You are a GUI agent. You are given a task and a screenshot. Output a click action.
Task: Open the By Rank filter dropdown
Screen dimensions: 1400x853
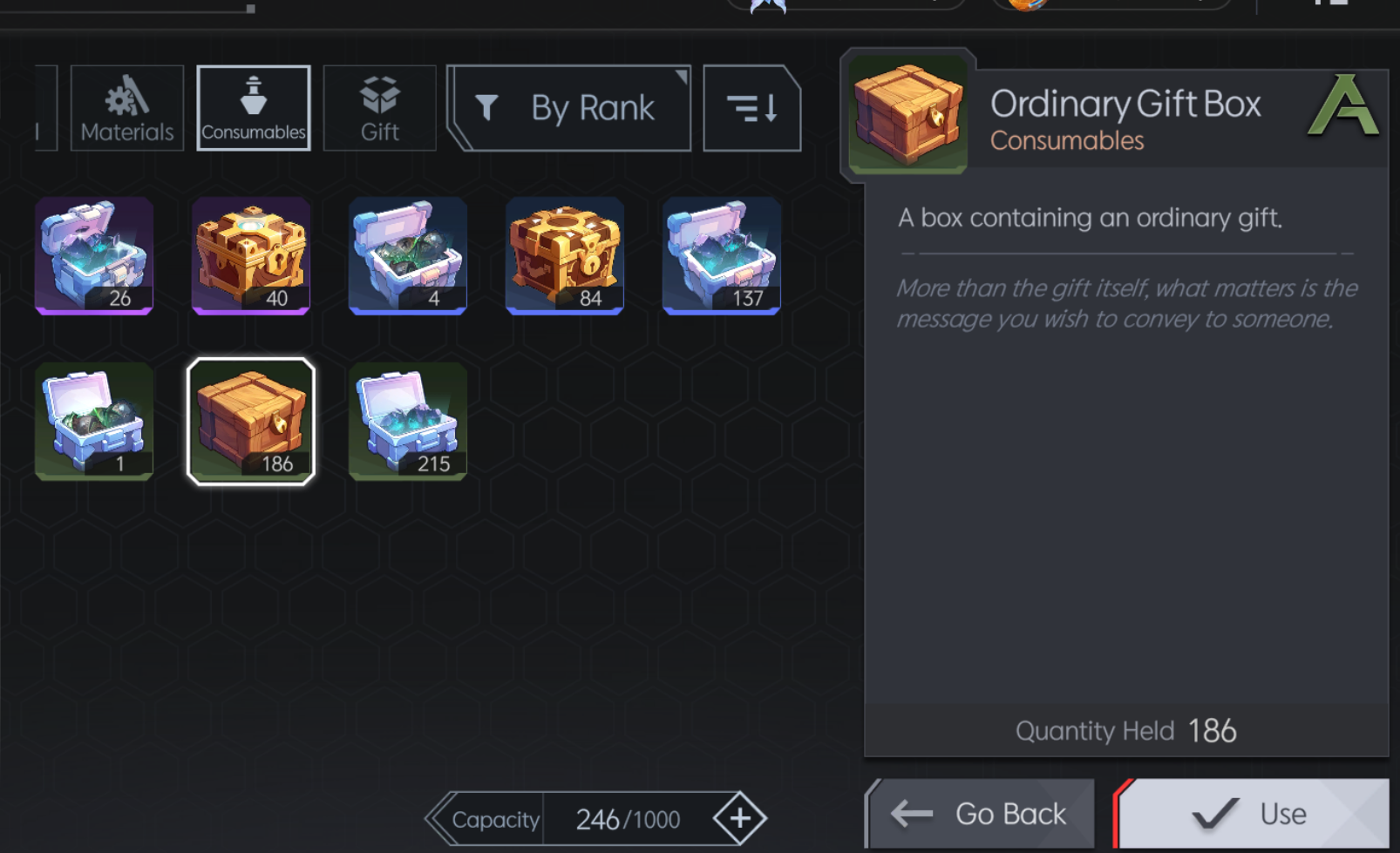coord(569,108)
